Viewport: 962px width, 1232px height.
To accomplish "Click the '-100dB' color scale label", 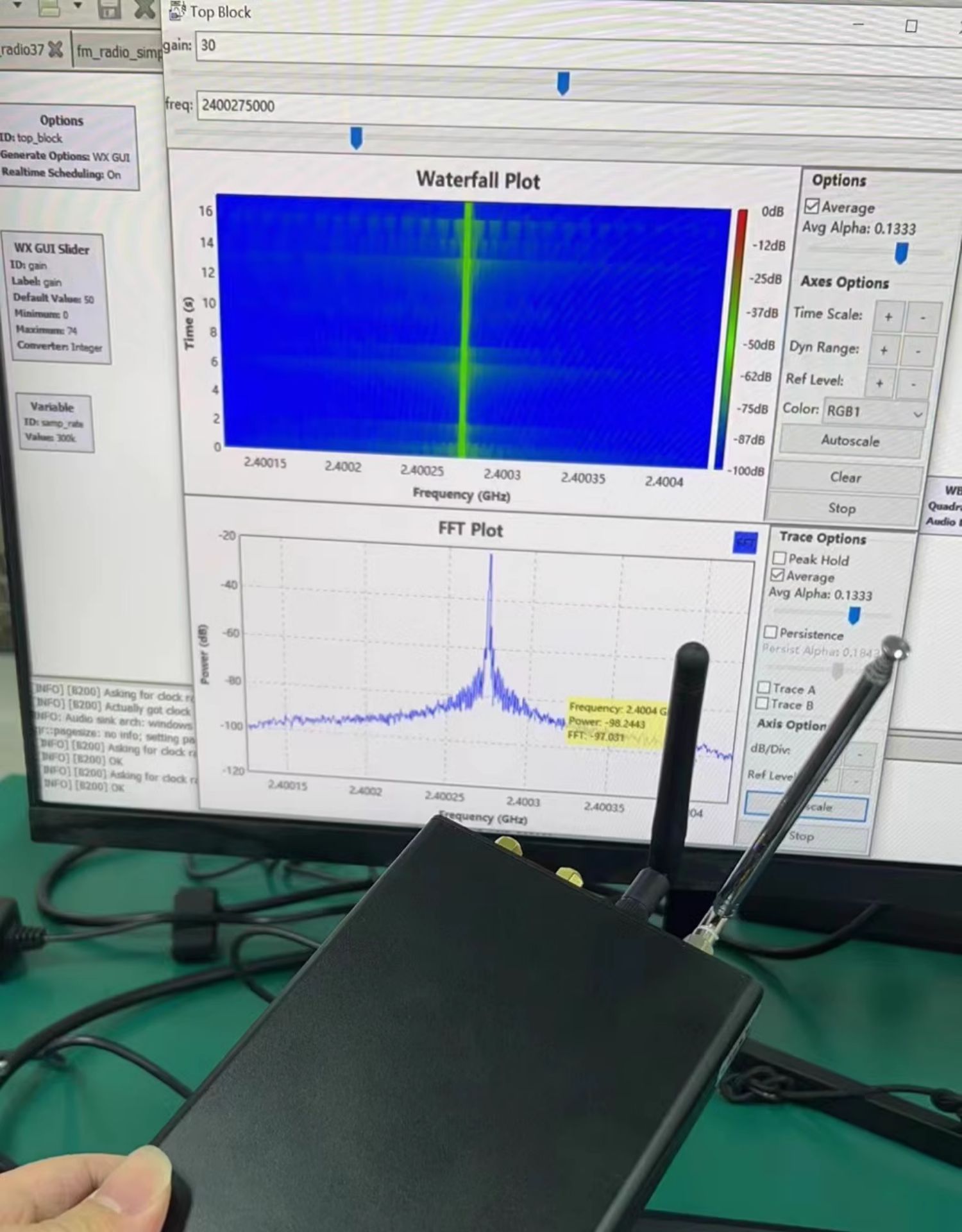I will pos(746,471).
